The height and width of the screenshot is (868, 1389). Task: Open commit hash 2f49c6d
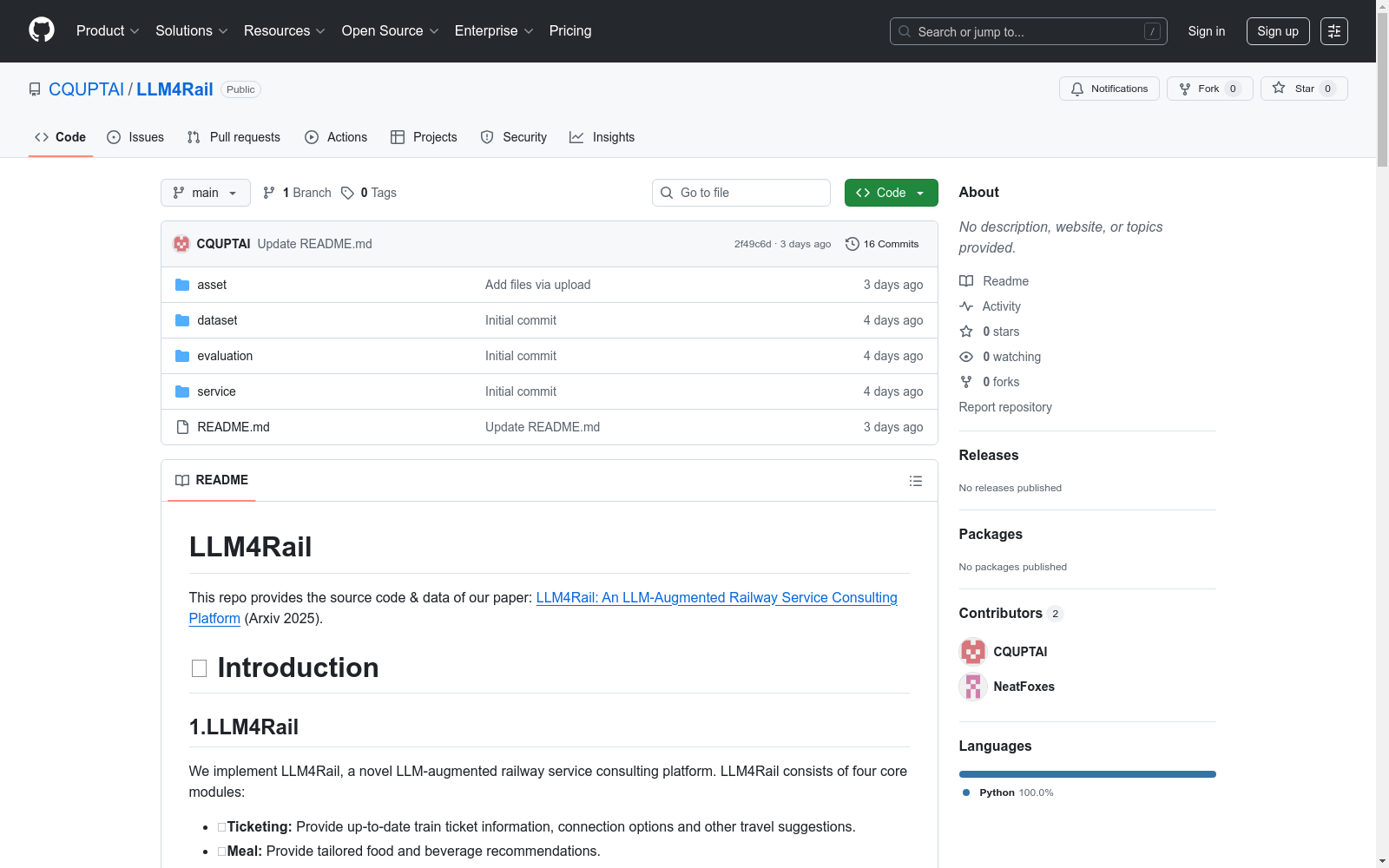pyautogui.click(x=753, y=244)
